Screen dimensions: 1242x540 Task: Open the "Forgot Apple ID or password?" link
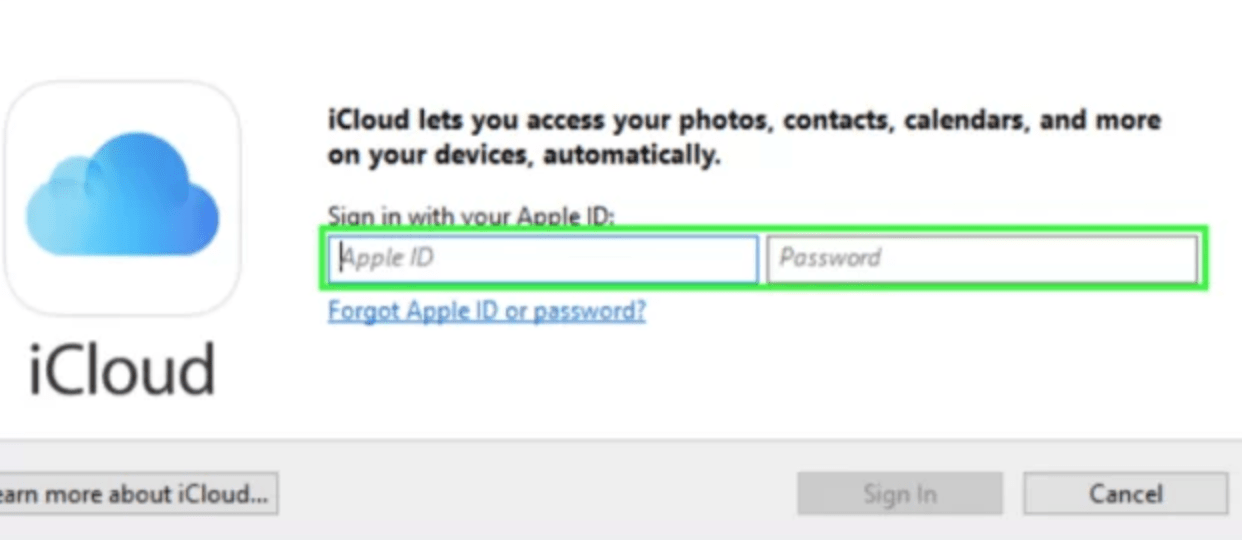pyautogui.click(x=486, y=311)
